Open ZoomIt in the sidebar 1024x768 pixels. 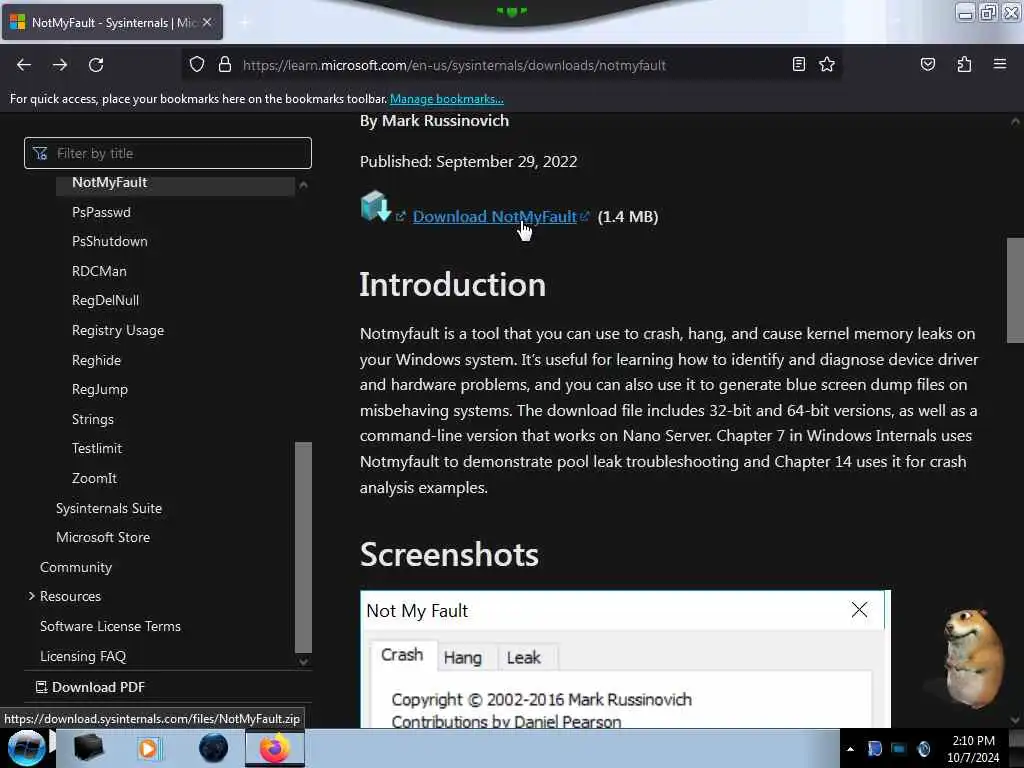[x=94, y=478]
